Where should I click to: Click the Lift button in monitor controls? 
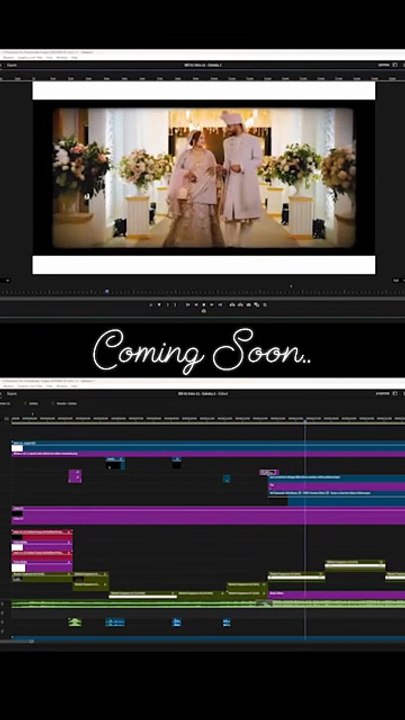click(231, 304)
